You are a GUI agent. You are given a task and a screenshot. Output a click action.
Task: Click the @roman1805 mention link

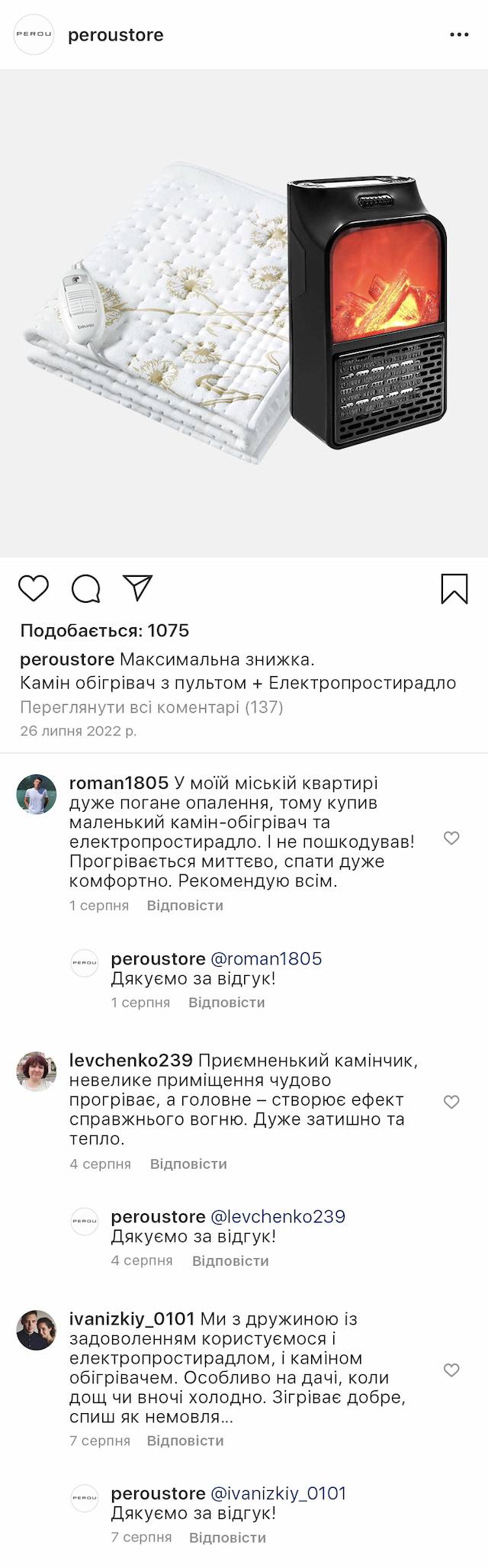pyautogui.click(x=265, y=958)
